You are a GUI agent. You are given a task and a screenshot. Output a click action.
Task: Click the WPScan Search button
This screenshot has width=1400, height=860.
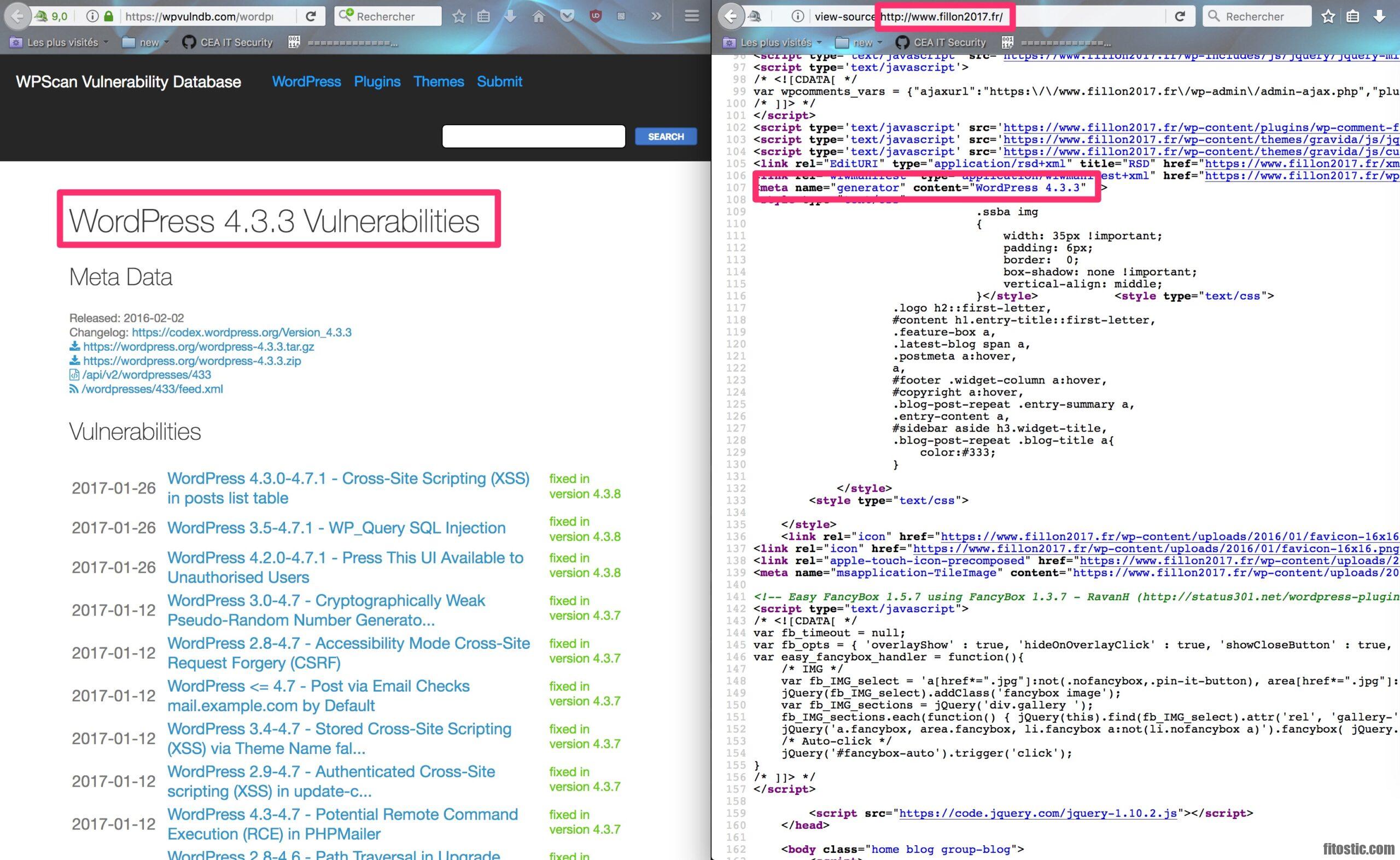[x=665, y=136]
